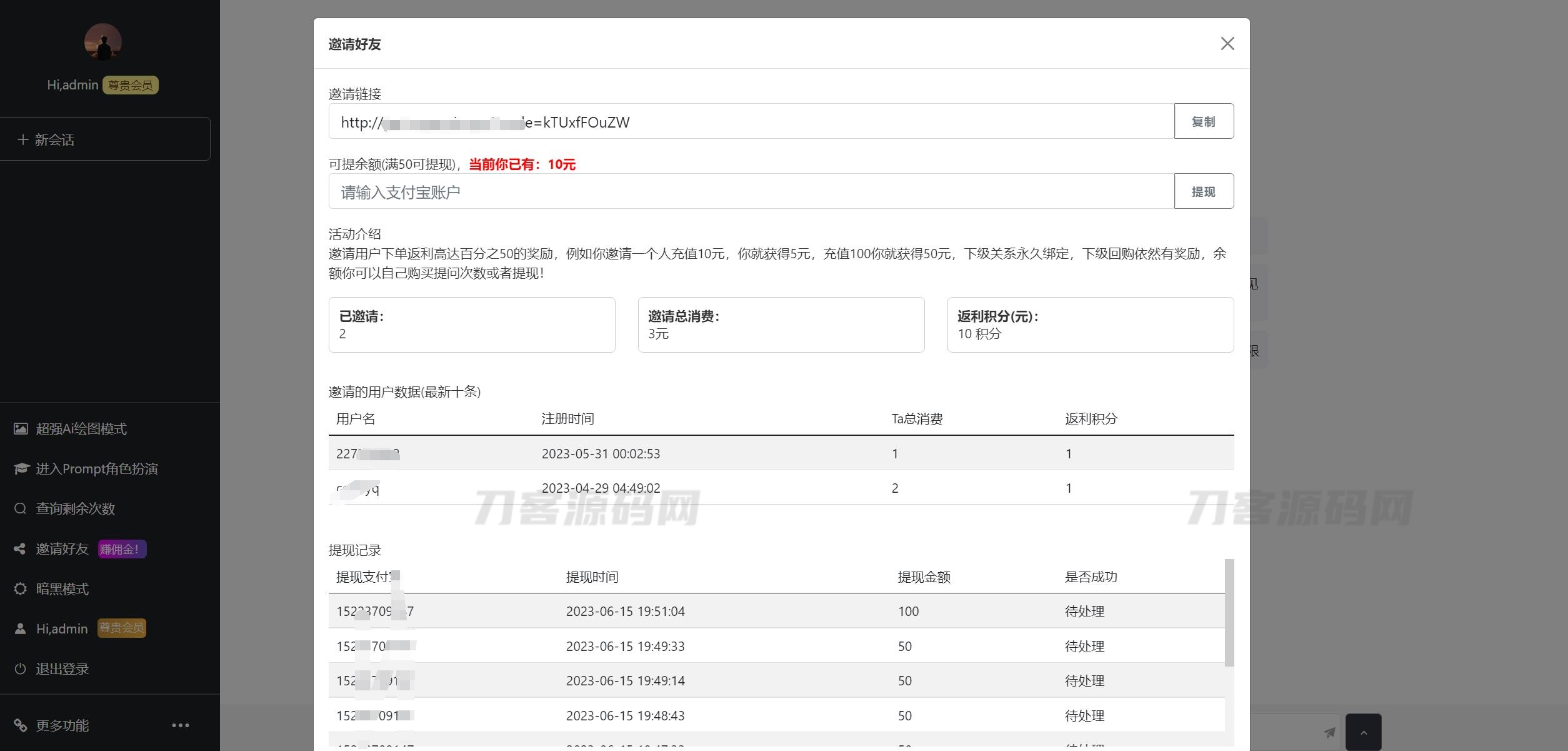Click the image icon beside 超强Ai绘图模式

pyautogui.click(x=21, y=429)
